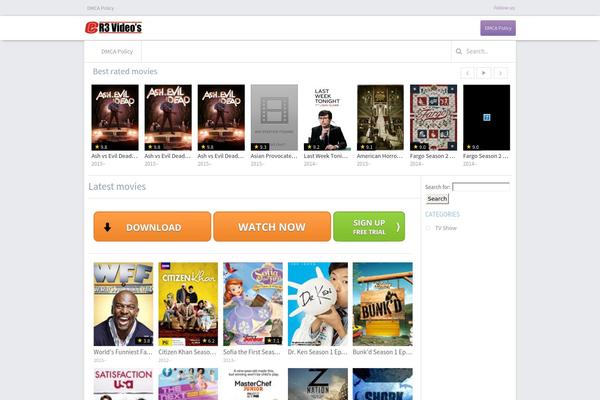600x400 pixels.
Task: Open the black placeholder Fargo Season 2 poster
Action: tap(486, 118)
